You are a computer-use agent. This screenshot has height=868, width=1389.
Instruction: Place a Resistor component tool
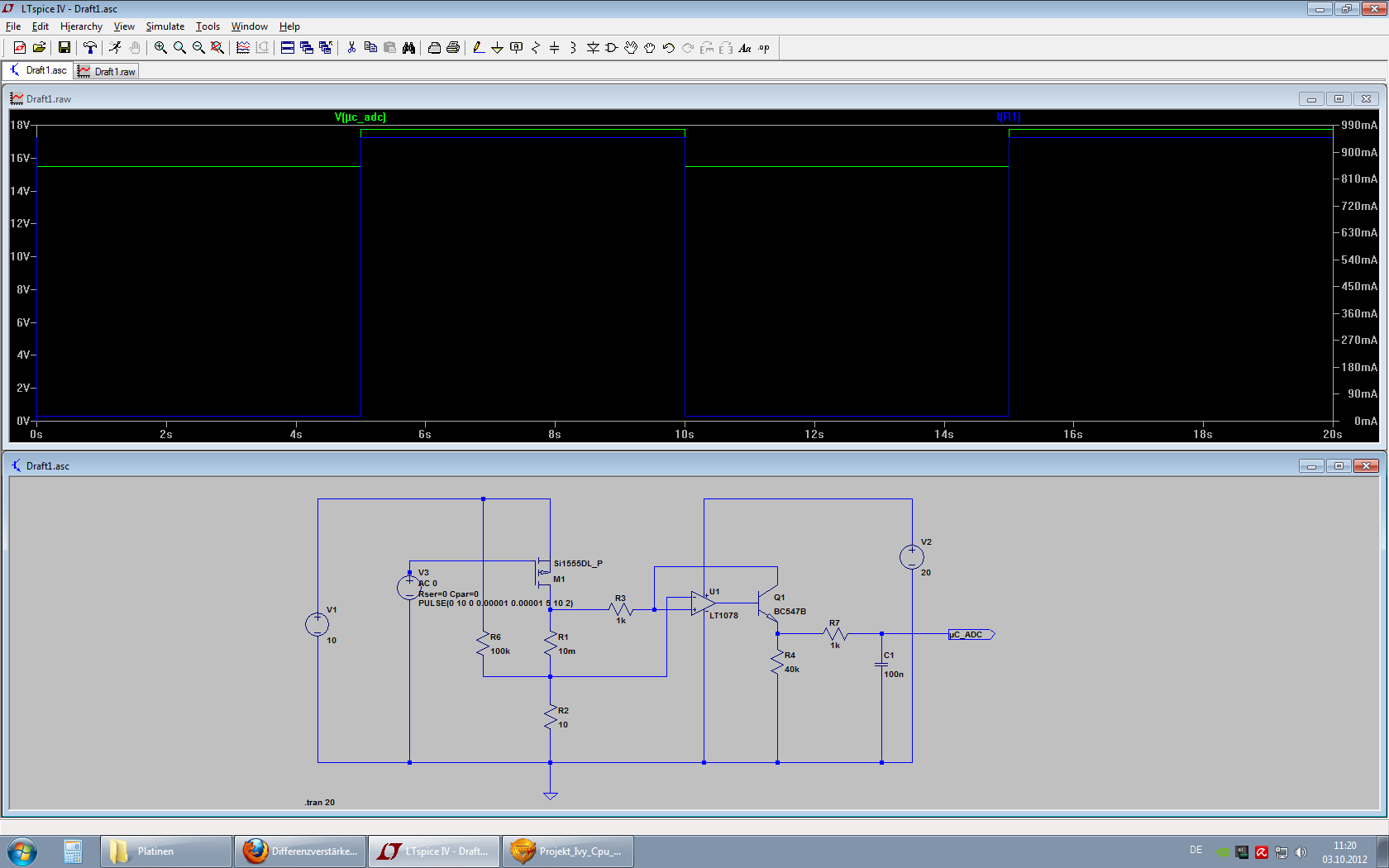point(536,48)
